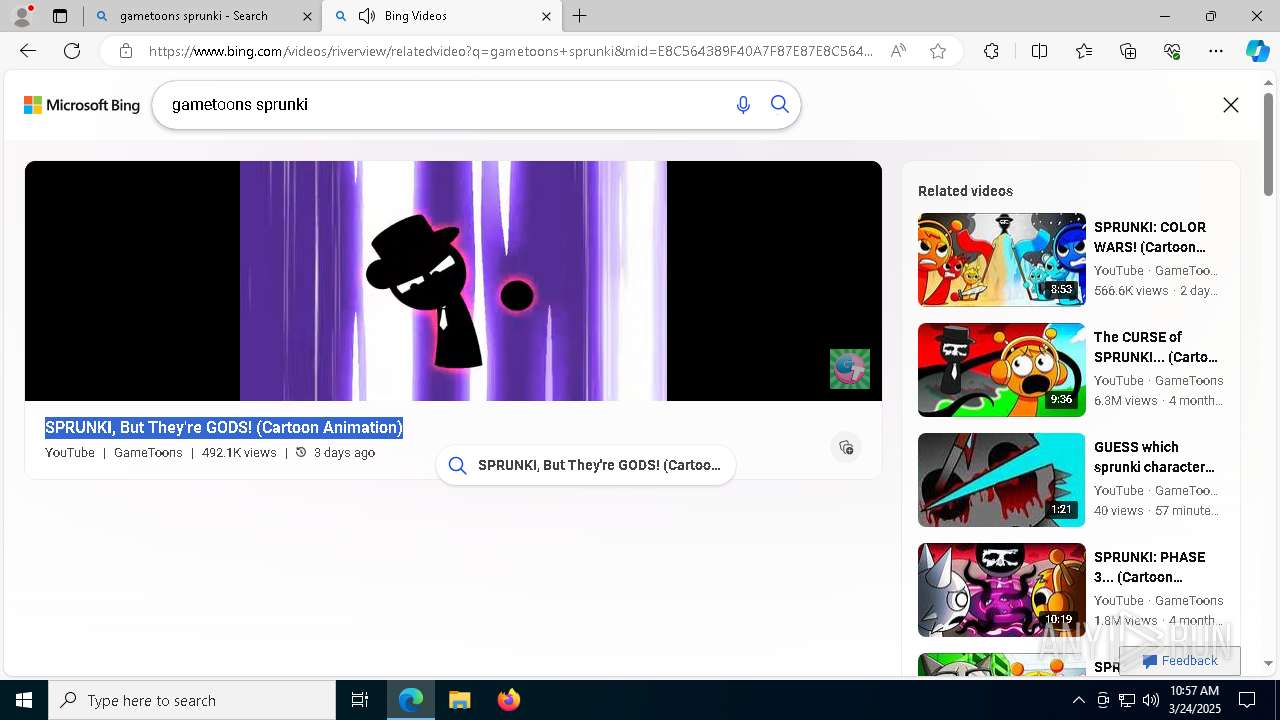Screen dimensions: 1280x720
Task: Click the taskbar search box
Action: [192, 700]
